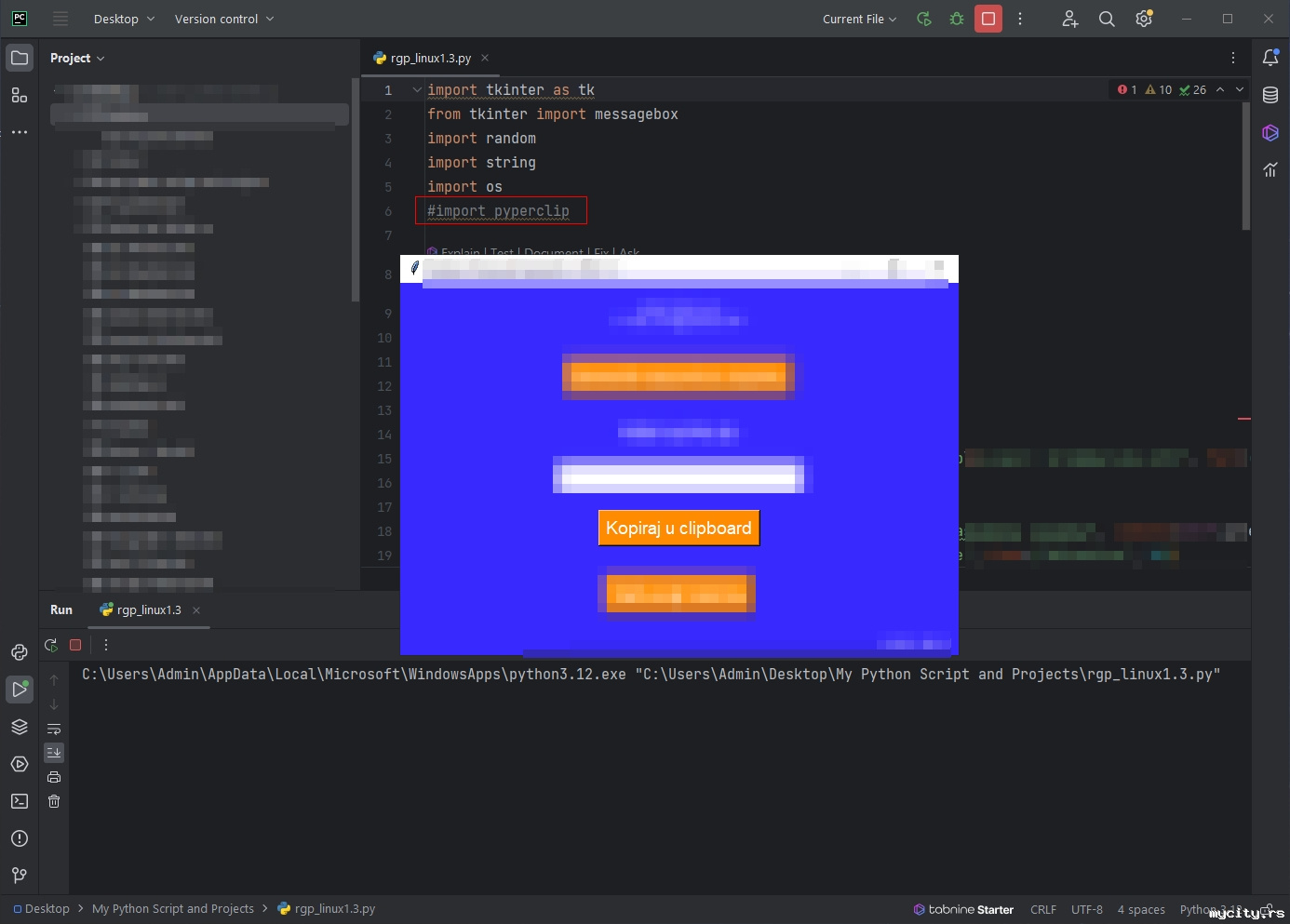
Task: Change 4 spaces indent setting
Action: click(x=1141, y=909)
